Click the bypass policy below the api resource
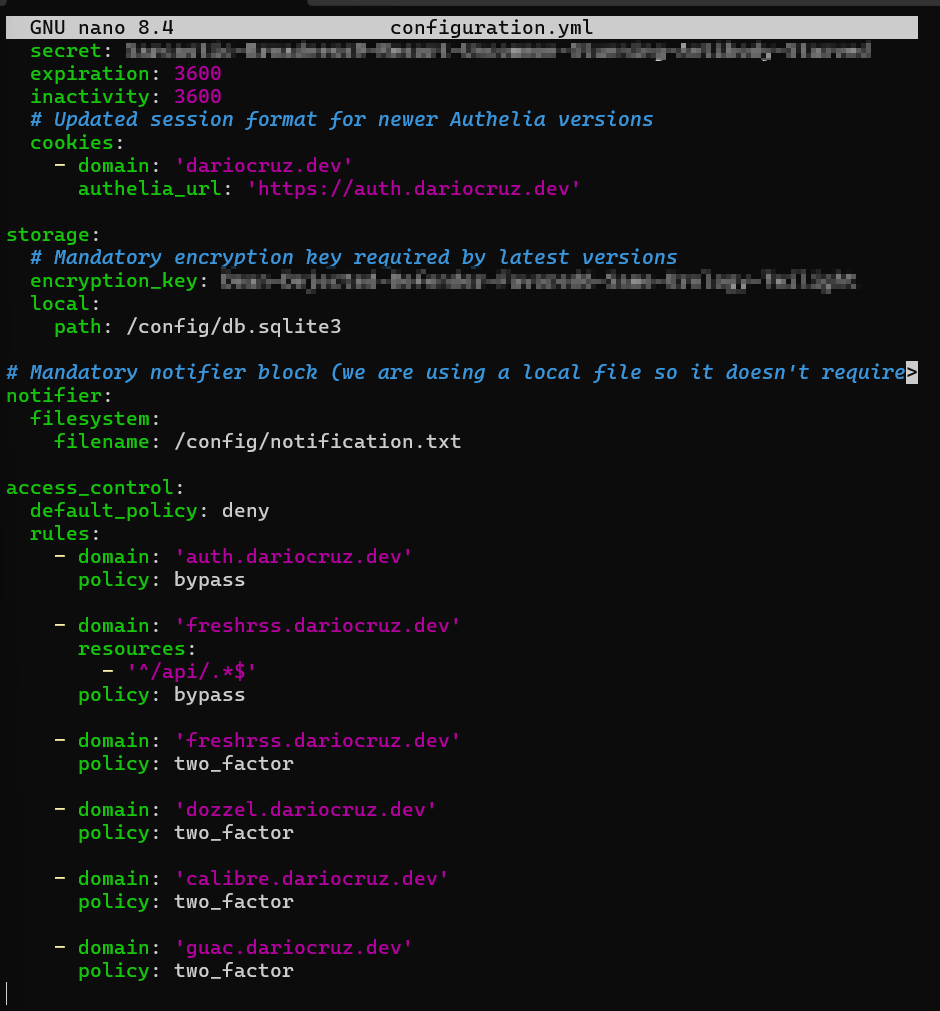 (210, 695)
